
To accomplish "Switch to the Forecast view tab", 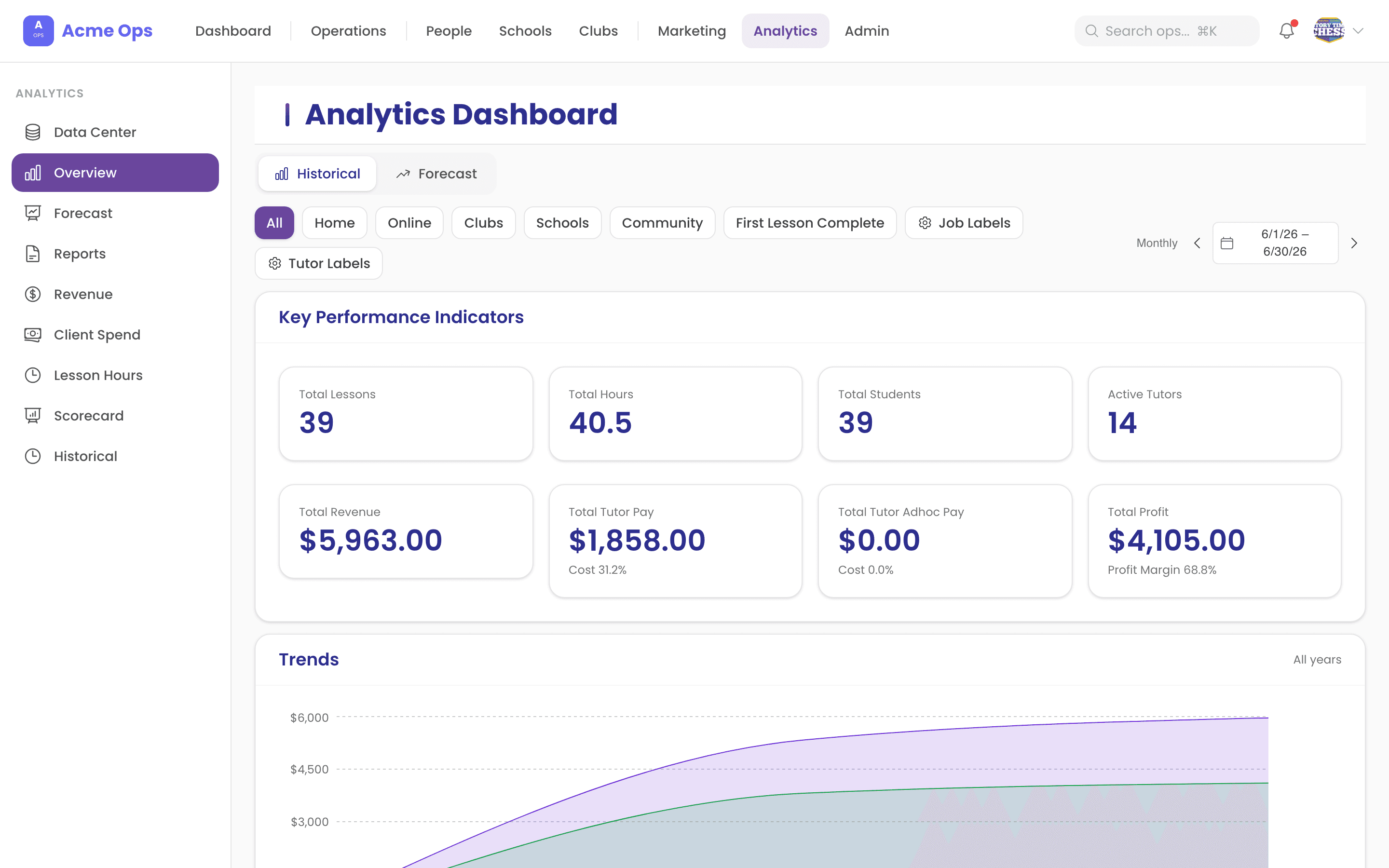I will point(436,174).
